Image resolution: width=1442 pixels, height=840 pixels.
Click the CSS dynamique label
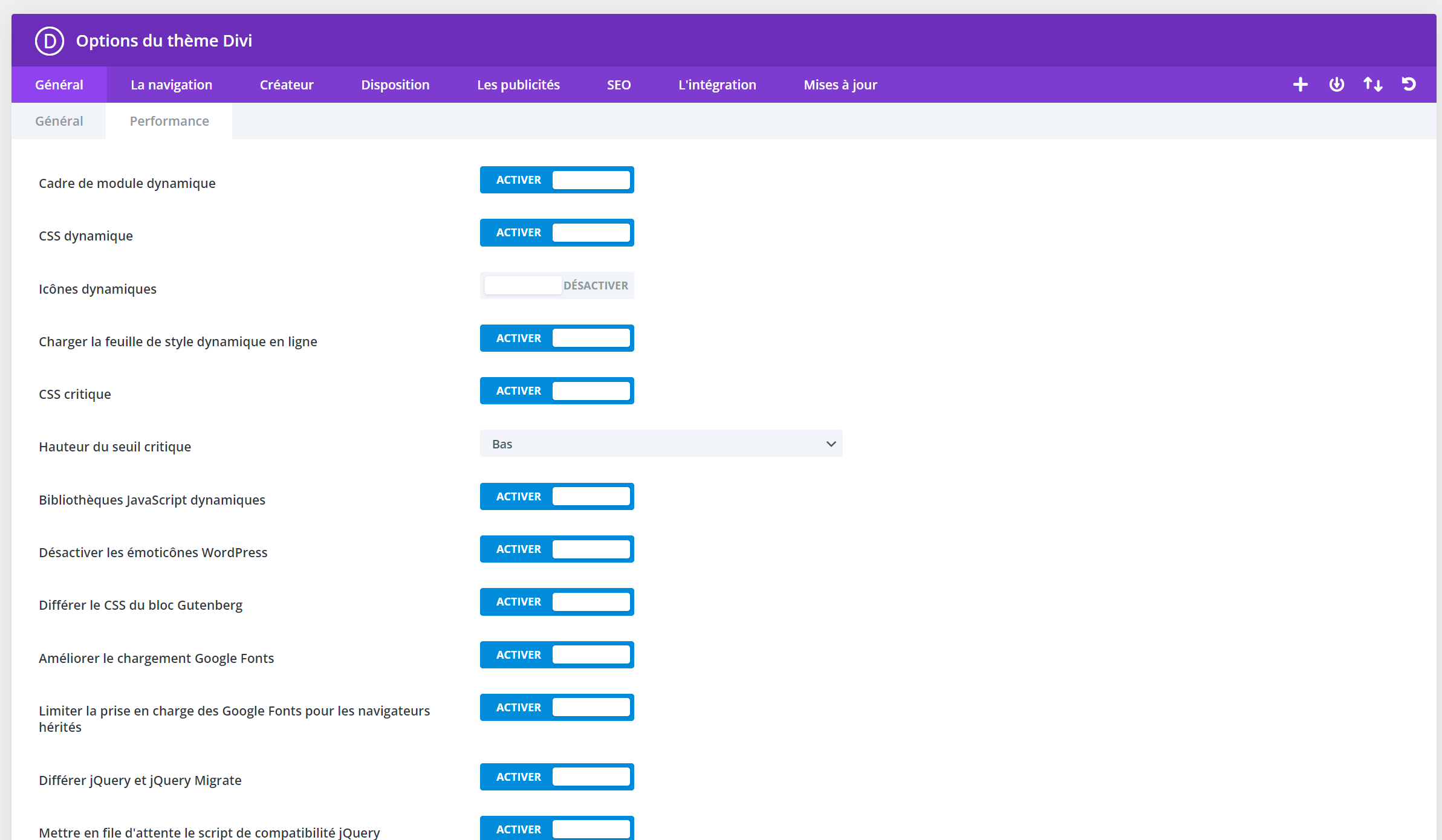(86, 236)
